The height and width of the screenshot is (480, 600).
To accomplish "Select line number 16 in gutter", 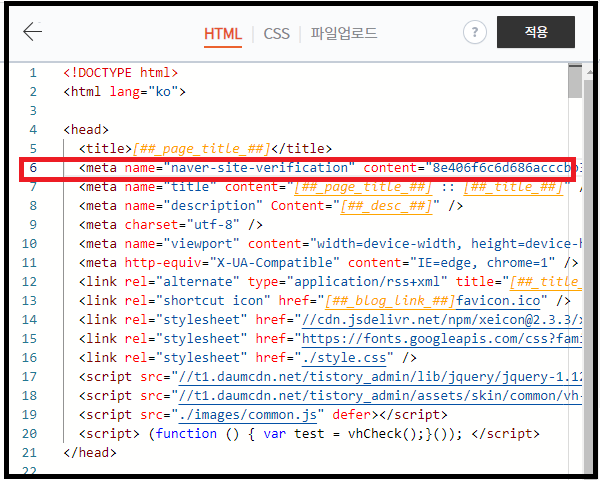I will click(29, 358).
